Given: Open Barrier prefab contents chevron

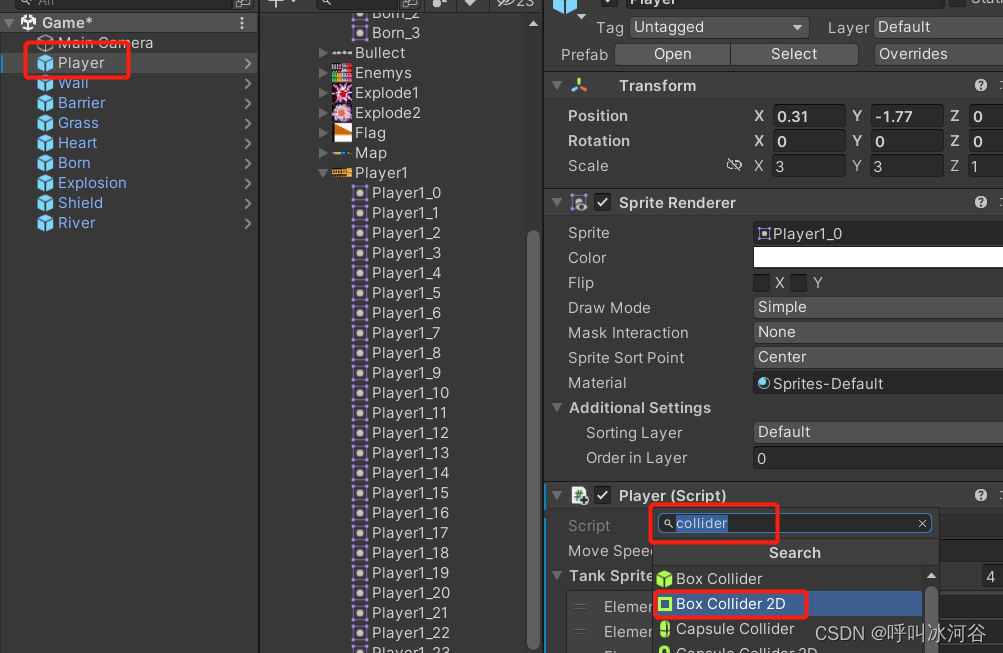Looking at the screenshot, I should click(x=248, y=104).
